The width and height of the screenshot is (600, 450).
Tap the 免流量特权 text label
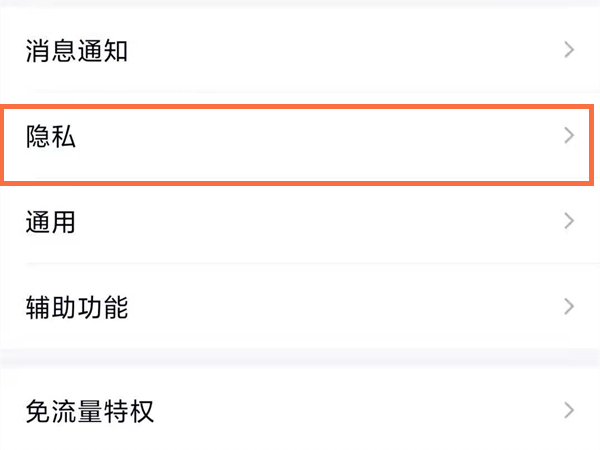pos(89,410)
